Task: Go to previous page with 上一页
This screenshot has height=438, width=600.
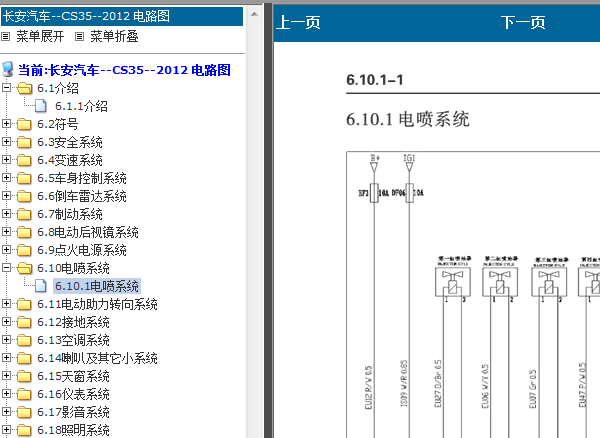Action: (x=298, y=22)
